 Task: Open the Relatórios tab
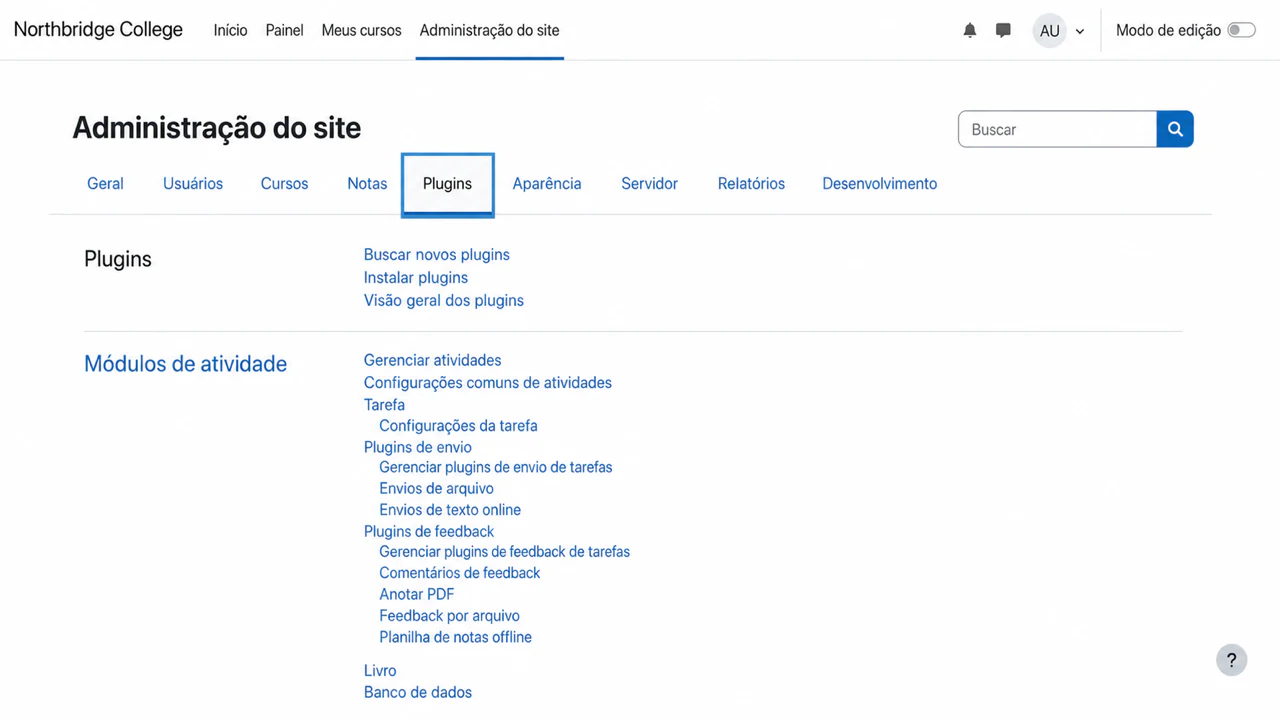pyautogui.click(x=751, y=184)
